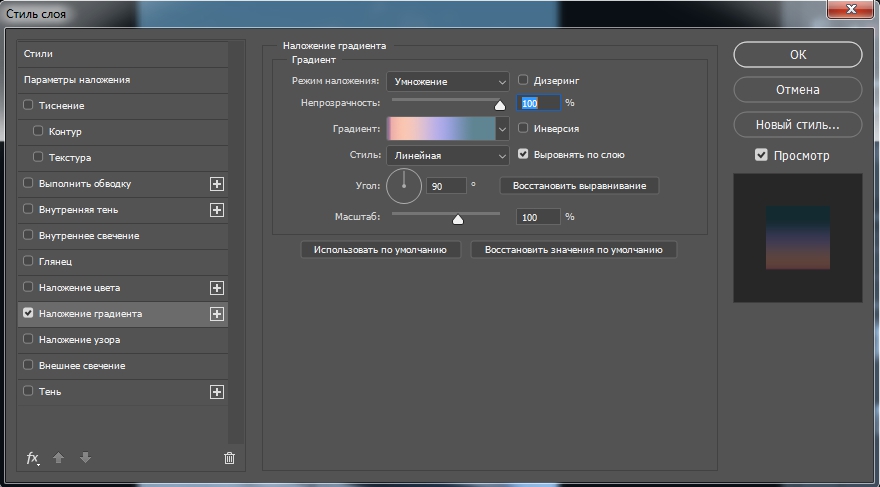Click the move effect down arrow

tap(85, 458)
